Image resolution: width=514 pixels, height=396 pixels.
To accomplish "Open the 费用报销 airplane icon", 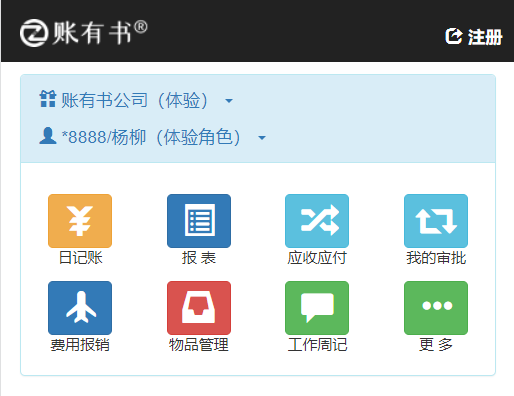I will pyautogui.click(x=80, y=308).
